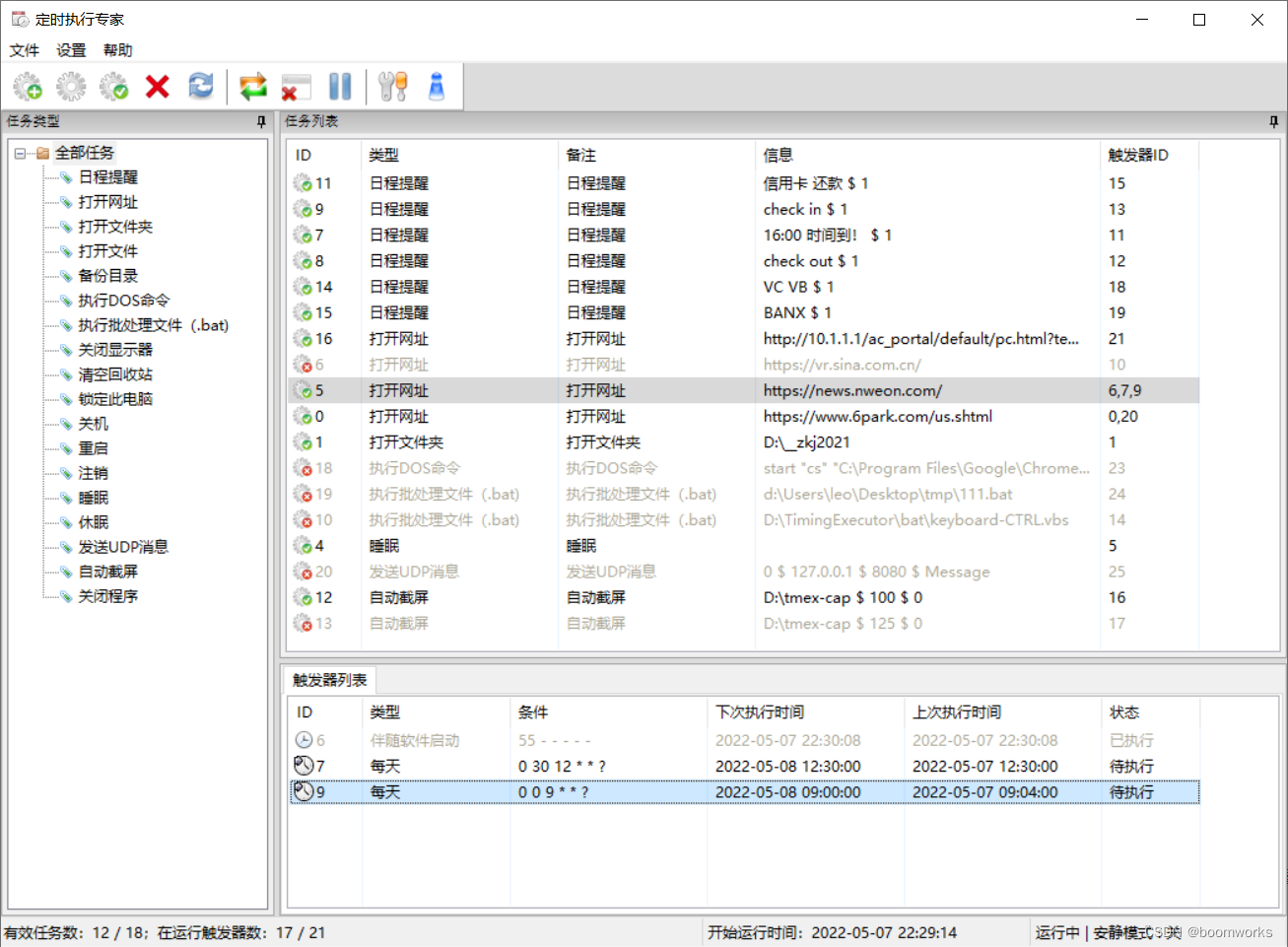Viewport: 1288px width, 947px height.
Task: Click the tag icon beside 日程提醒 in tree
Action: [66, 177]
